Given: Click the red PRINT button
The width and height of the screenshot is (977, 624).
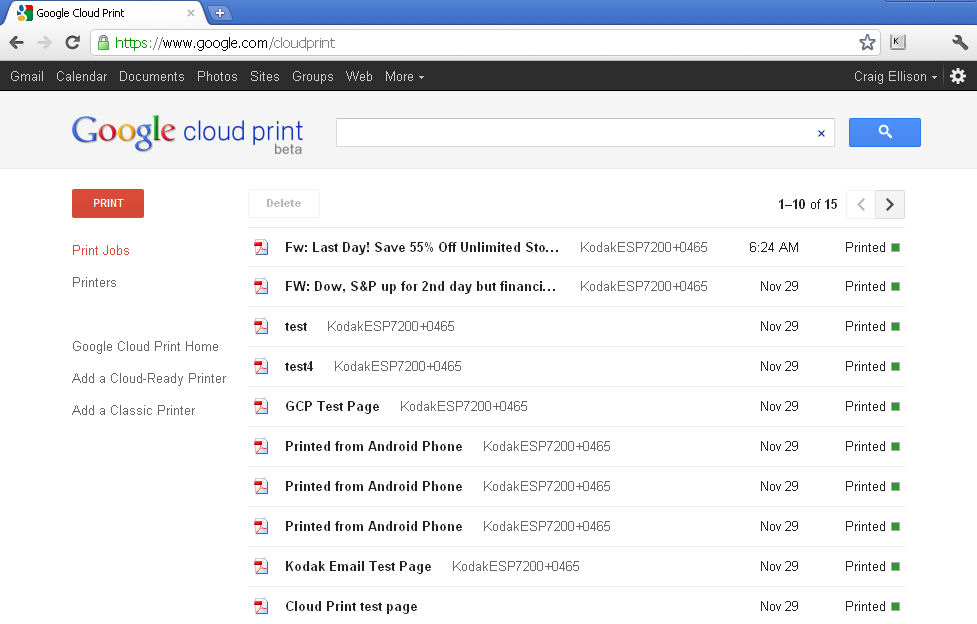Looking at the screenshot, I should pos(108,203).
